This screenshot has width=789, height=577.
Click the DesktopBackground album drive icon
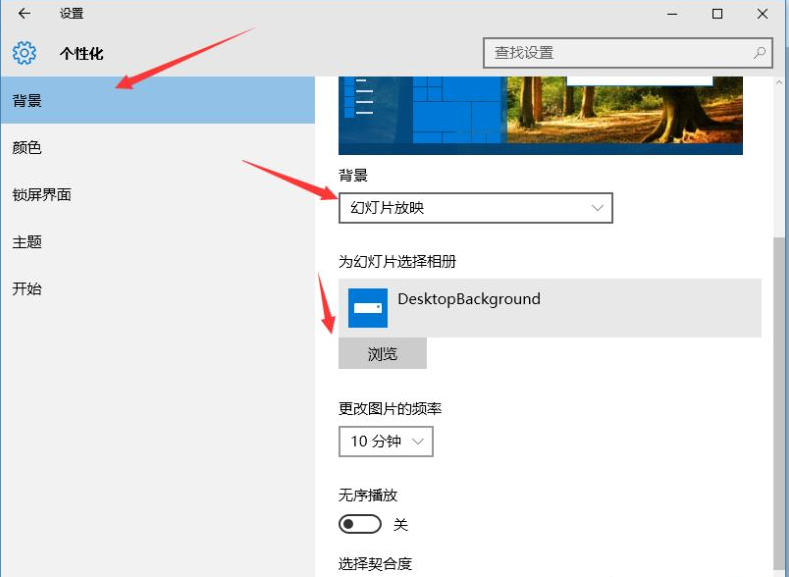[x=368, y=308]
